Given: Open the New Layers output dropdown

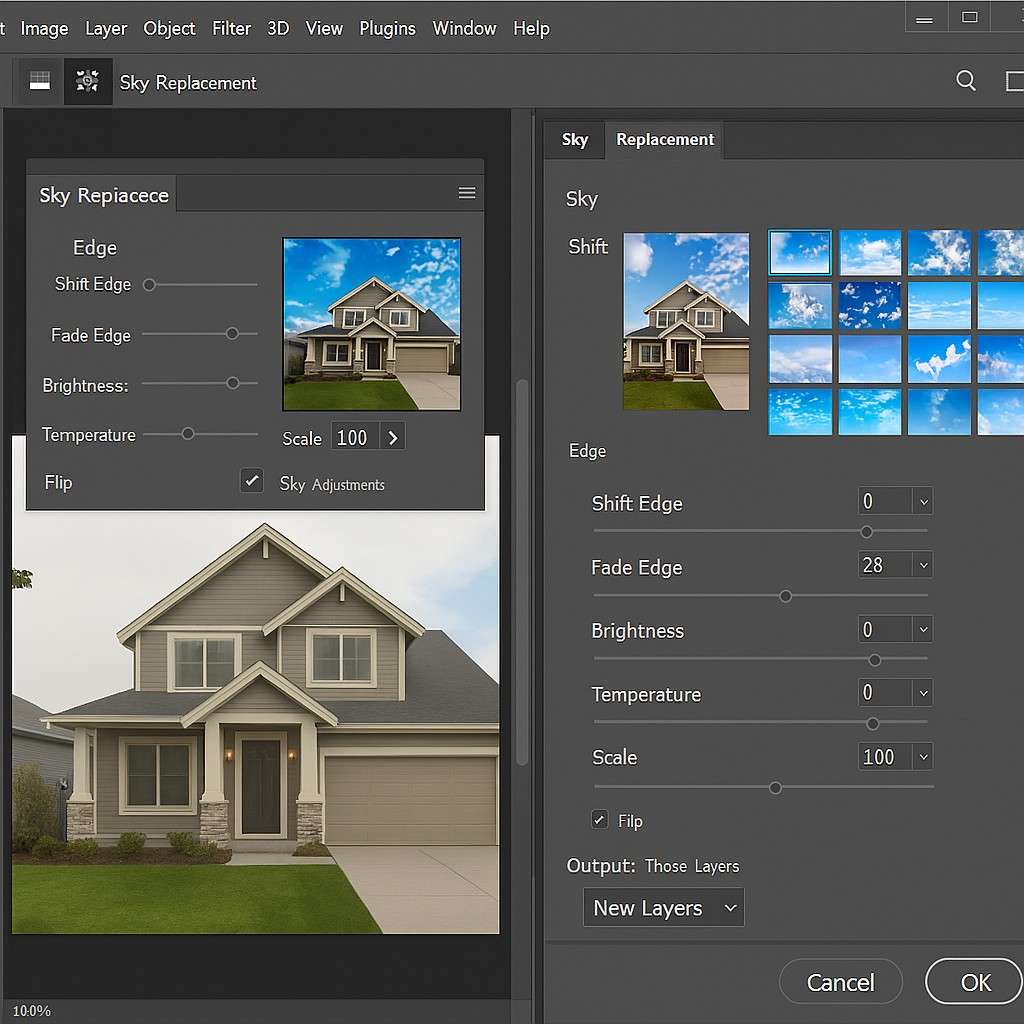Looking at the screenshot, I should [x=663, y=907].
